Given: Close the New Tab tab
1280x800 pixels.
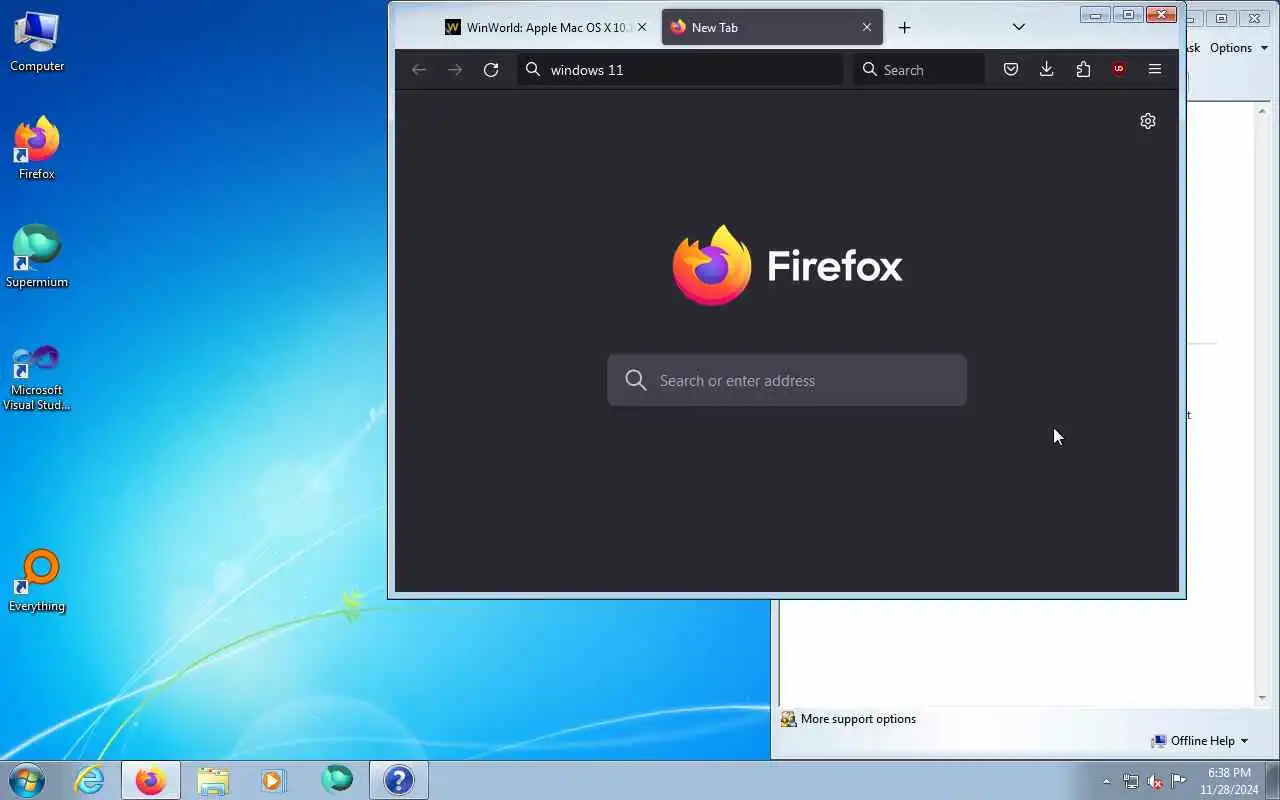Looking at the screenshot, I should (x=867, y=28).
